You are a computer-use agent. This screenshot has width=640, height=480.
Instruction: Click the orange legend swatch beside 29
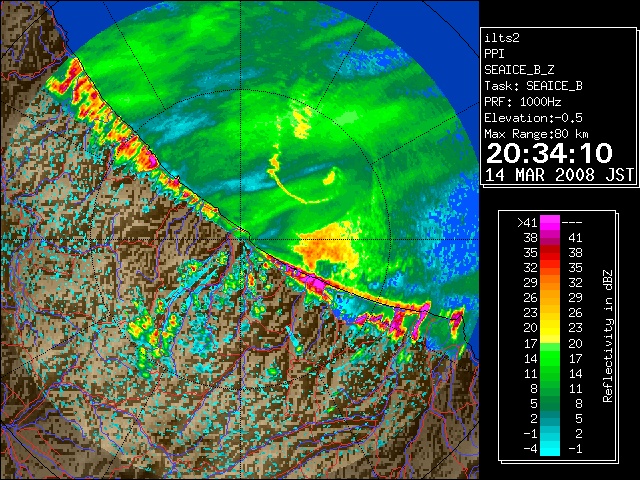[550, 282]
